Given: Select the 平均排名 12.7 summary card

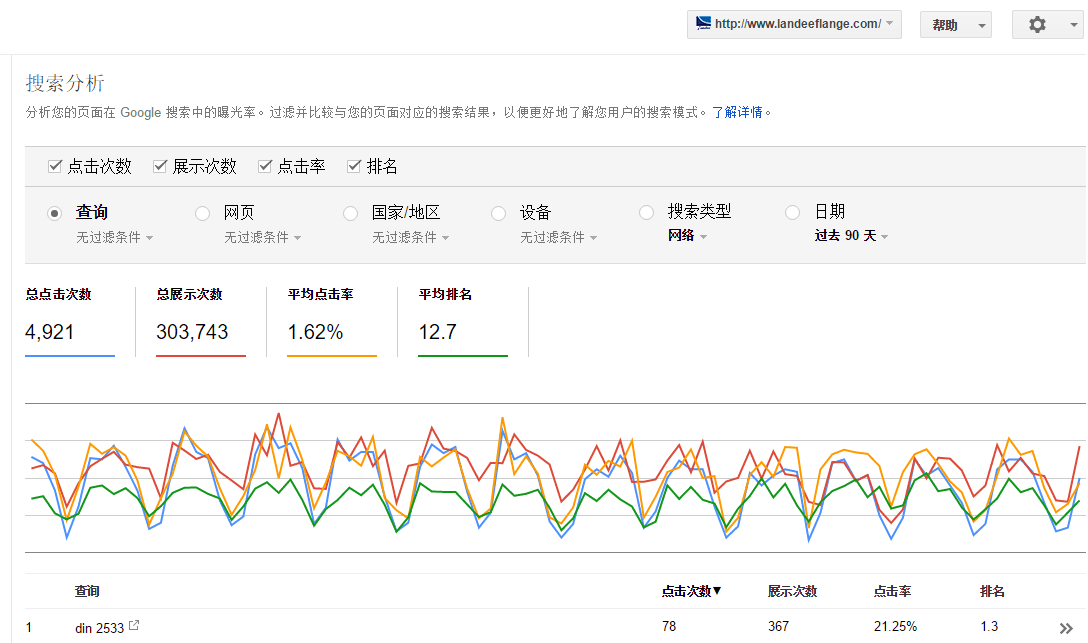Looking at the screenshot, I should [x=463, y=322].
